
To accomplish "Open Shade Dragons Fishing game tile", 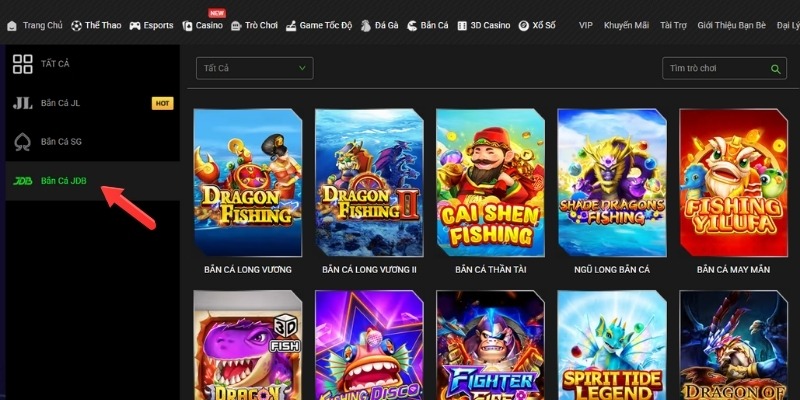I will 611,181.
